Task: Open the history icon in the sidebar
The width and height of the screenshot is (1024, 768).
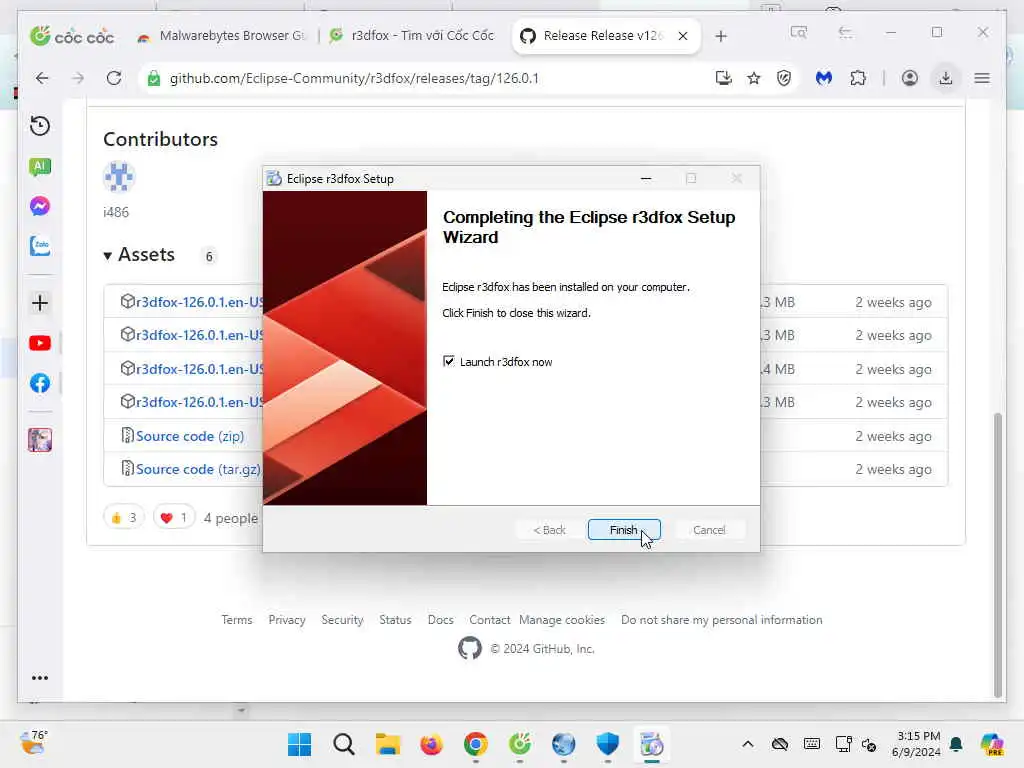Action: click(x=40, y=125)
